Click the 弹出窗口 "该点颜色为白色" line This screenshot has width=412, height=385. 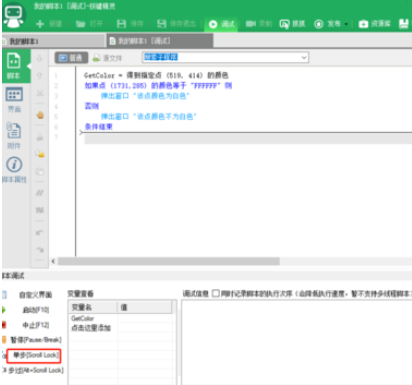click(145, 96)
